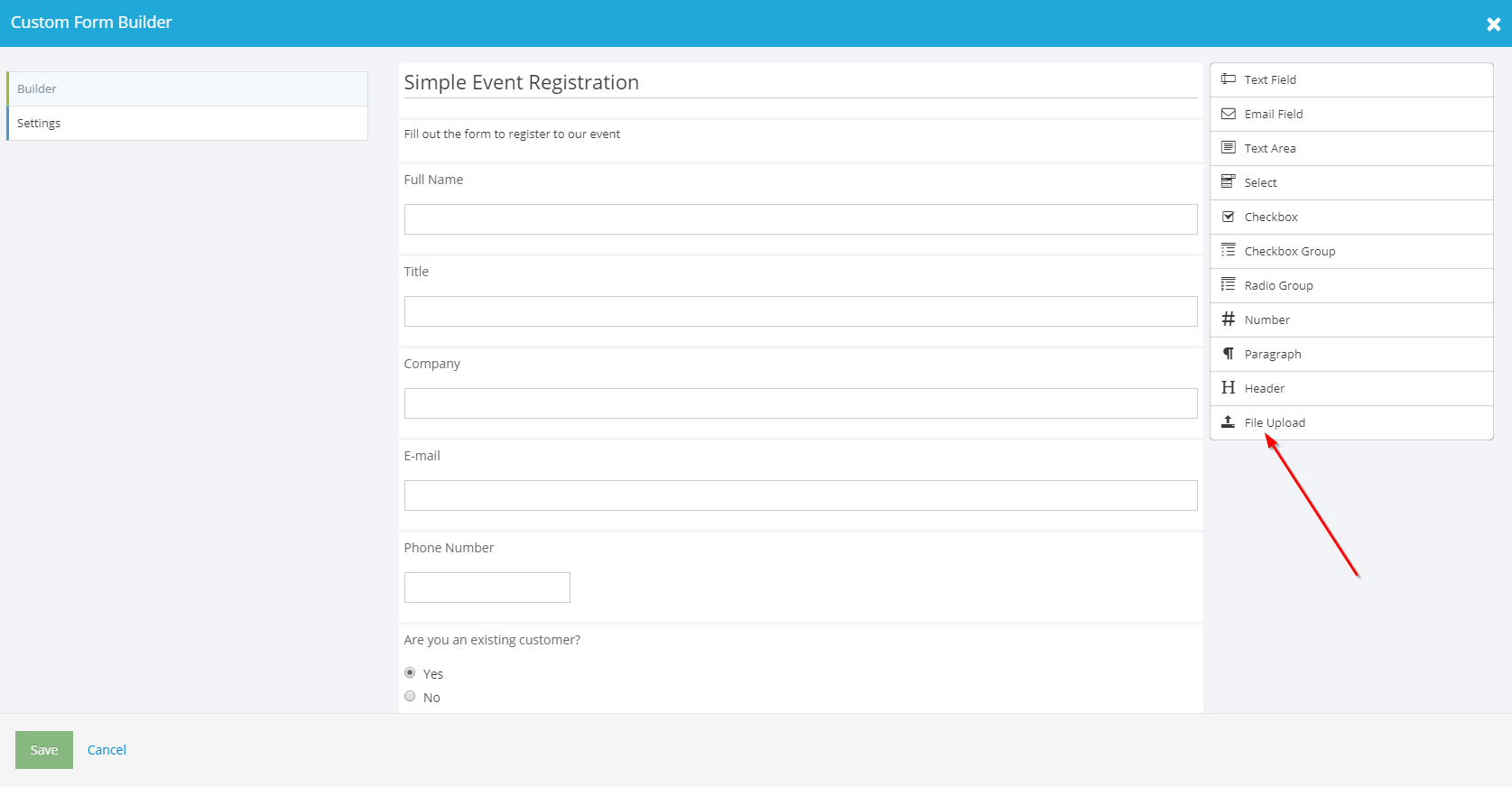Screen dimensions: 1512x787
Task: Close the Custom Form Builder dialog
Action: pos(1493,24)
